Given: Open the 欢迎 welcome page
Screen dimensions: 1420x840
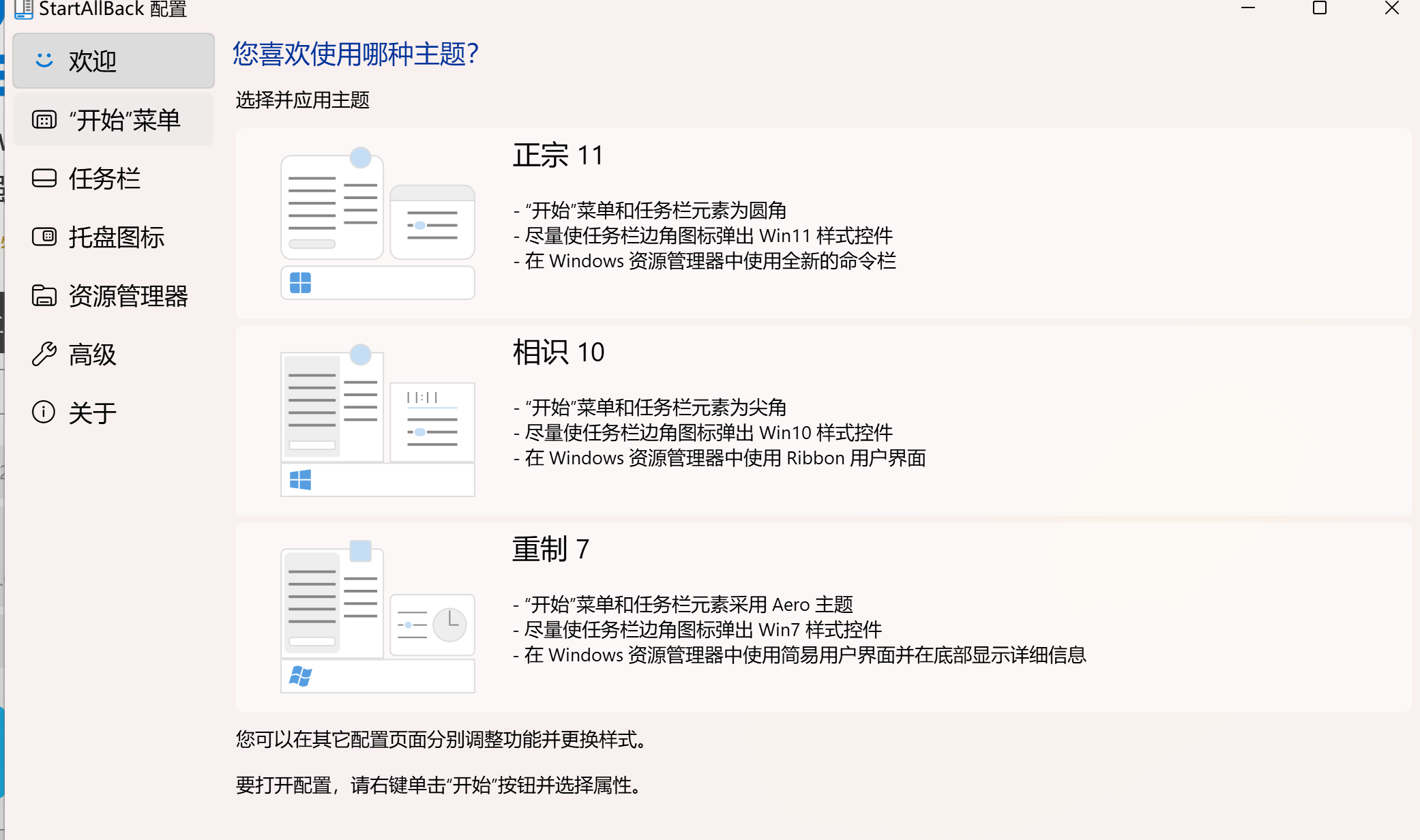Looking at the screenshot, I should pyautogui.click(x=113, y=61).
